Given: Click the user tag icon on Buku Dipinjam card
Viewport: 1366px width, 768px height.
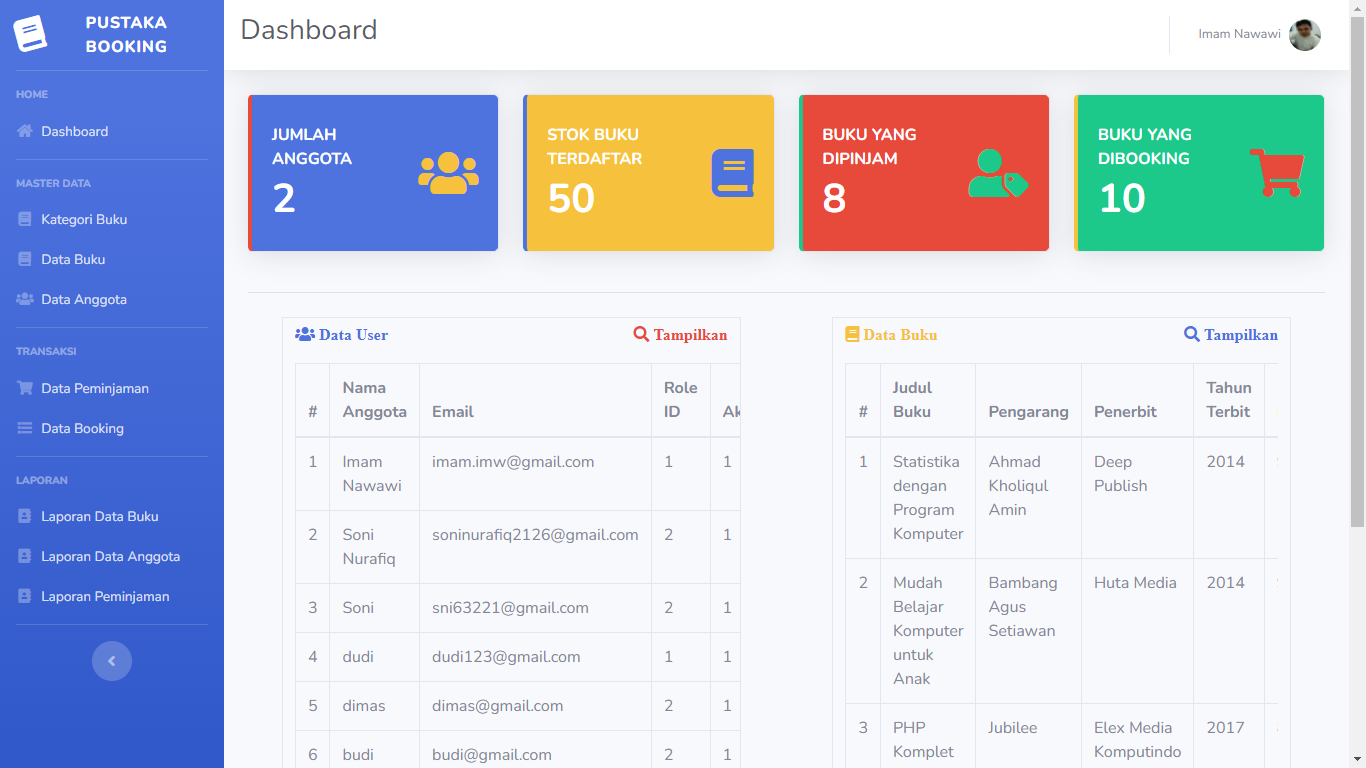Looking at the screenshot, I should 998,173.
